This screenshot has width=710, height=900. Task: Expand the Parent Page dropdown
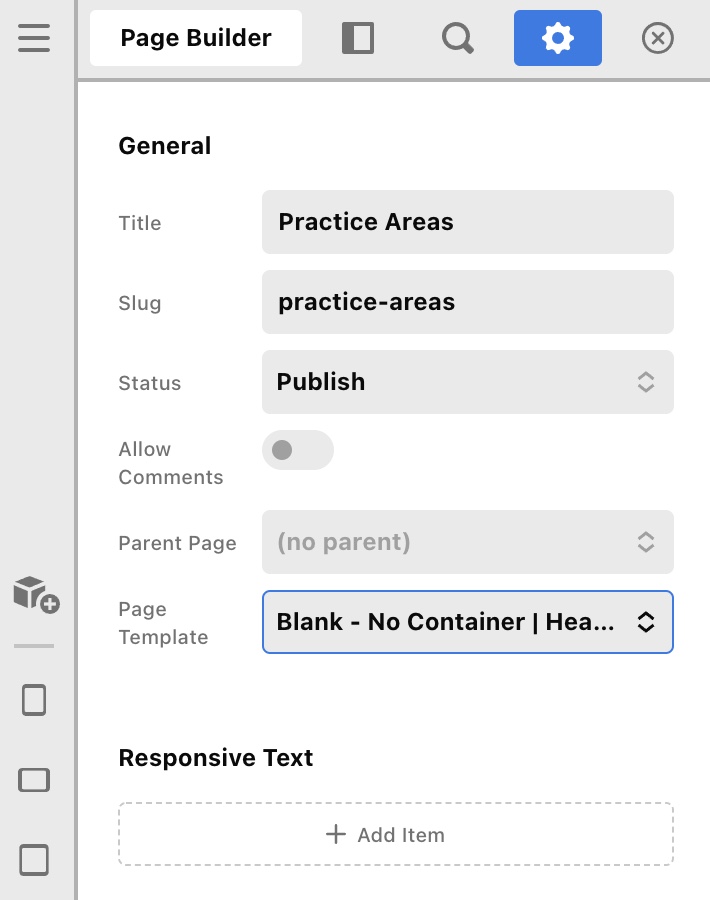(x=467, y=542)
